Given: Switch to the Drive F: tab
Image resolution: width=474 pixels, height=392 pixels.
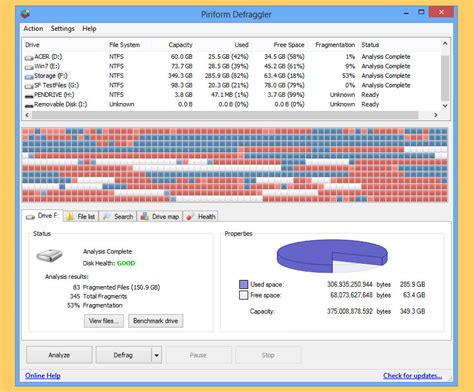Looking at the screenshot, I should click(x=42, y=216).
